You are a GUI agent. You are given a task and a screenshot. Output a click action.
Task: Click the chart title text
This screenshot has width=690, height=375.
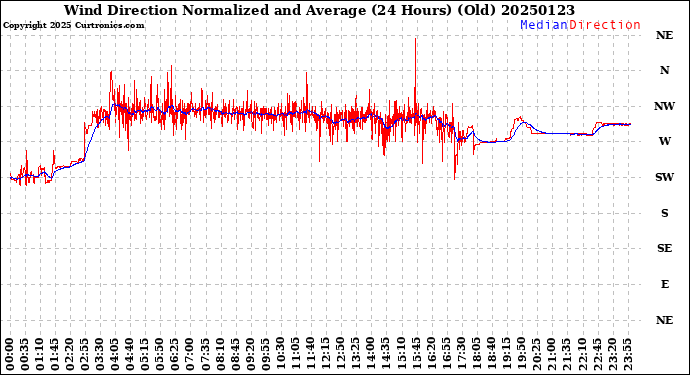coord(319,10)
